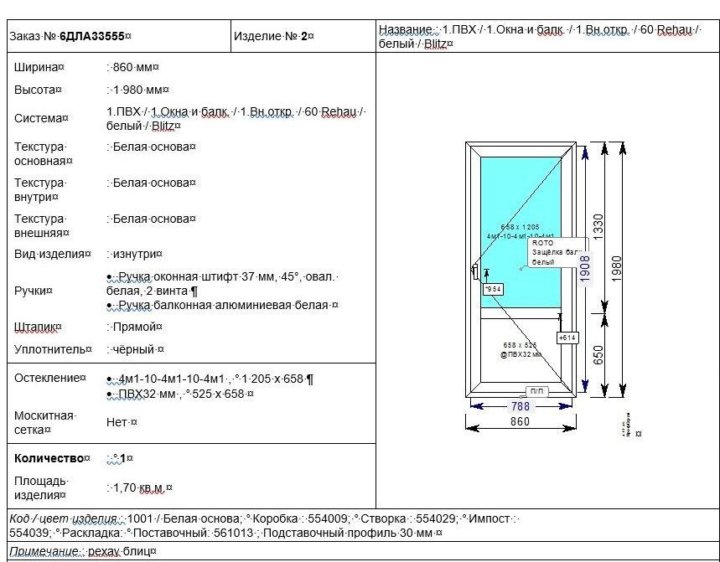Click the Уплотнитель value чёрный
Screen dimensions: 720x562
pos(136,349)
